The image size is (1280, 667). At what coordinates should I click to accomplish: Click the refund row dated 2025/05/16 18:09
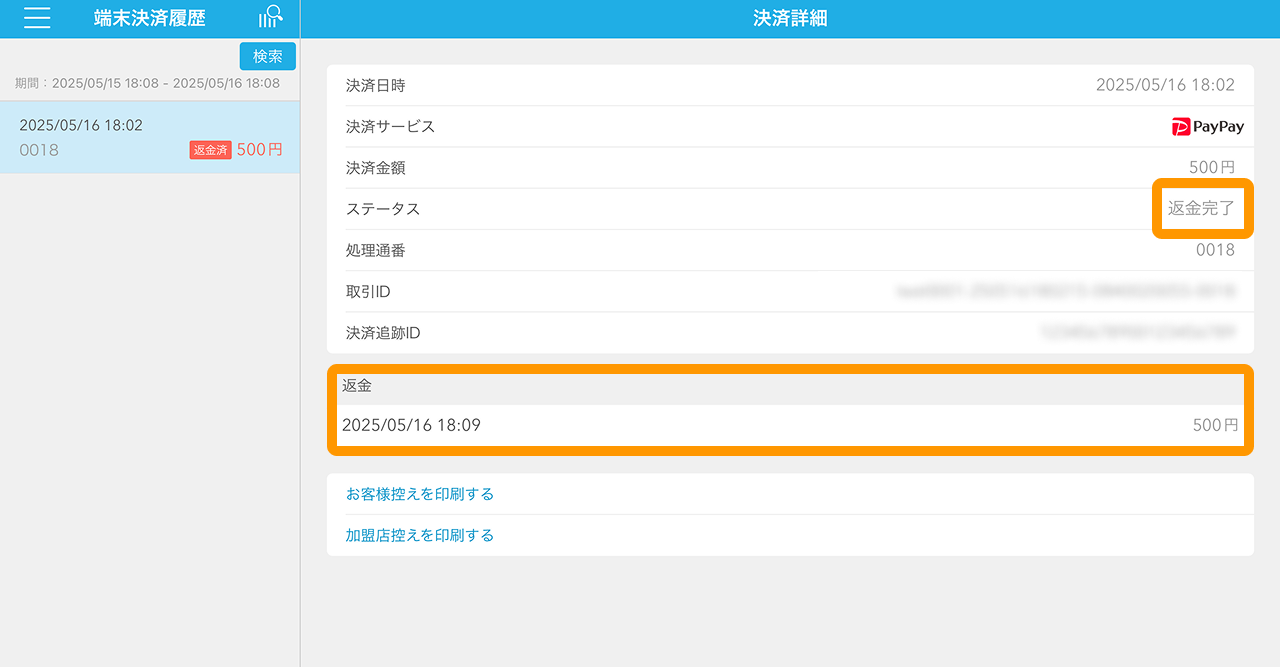pos(790,425)
